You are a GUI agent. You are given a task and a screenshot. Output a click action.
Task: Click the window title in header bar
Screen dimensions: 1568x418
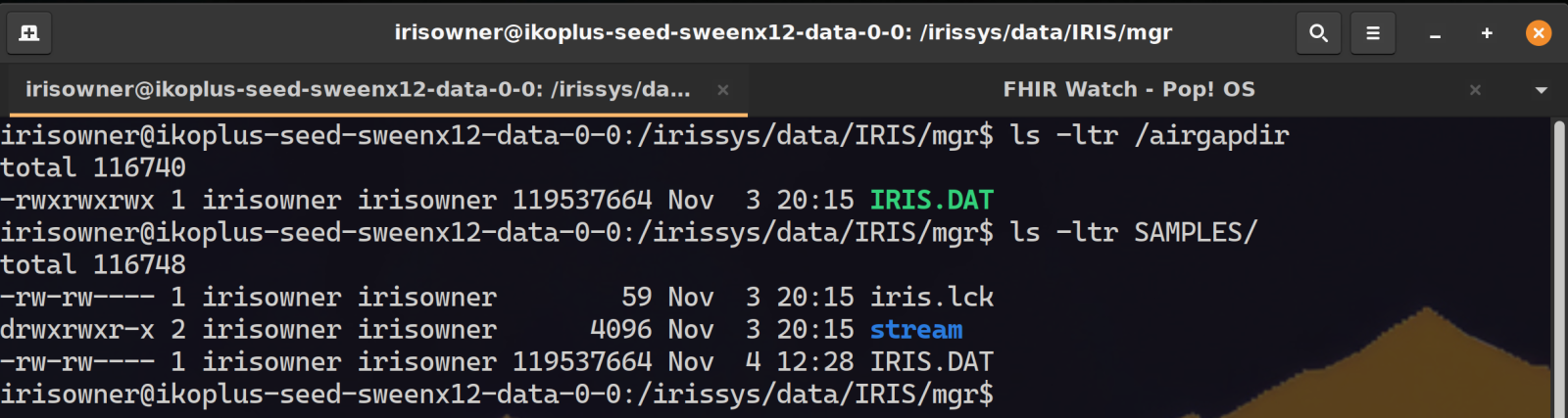783,33
